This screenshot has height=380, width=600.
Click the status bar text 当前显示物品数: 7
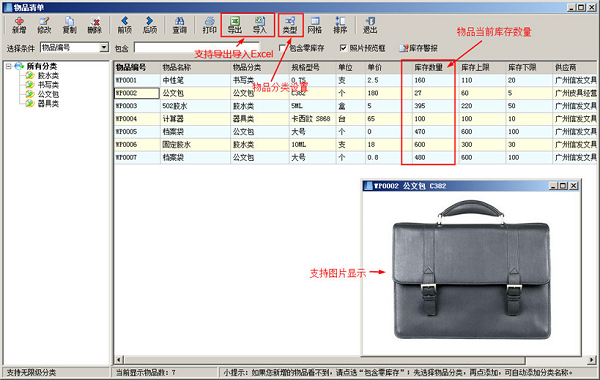pyautogui.click(x=146, y=372)
